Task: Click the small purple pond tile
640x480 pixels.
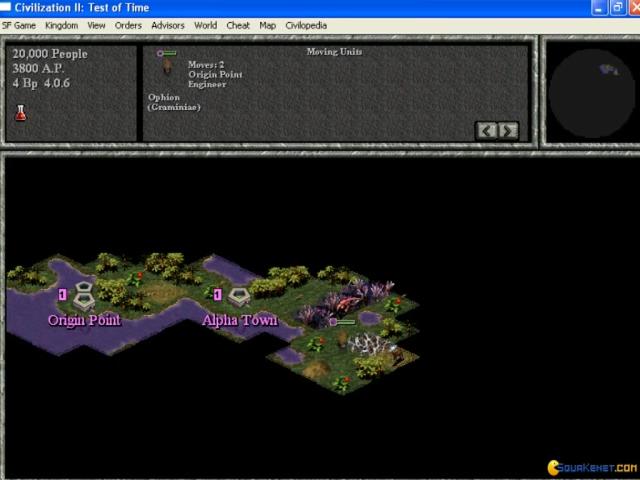Action: point(371,318)
